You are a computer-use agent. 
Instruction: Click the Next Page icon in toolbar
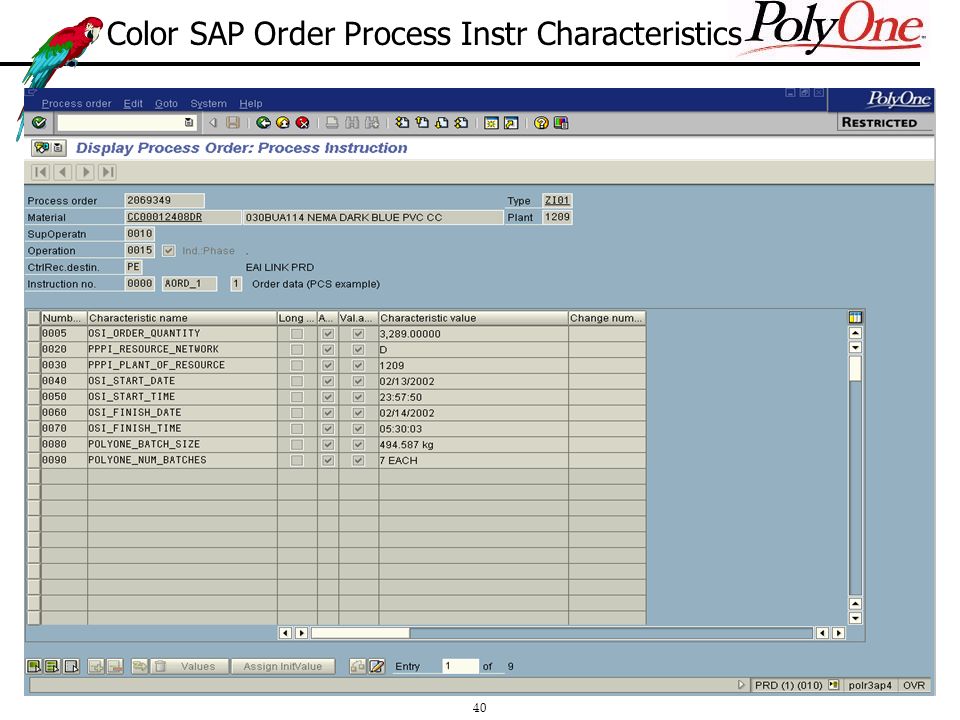pos(441,123)
